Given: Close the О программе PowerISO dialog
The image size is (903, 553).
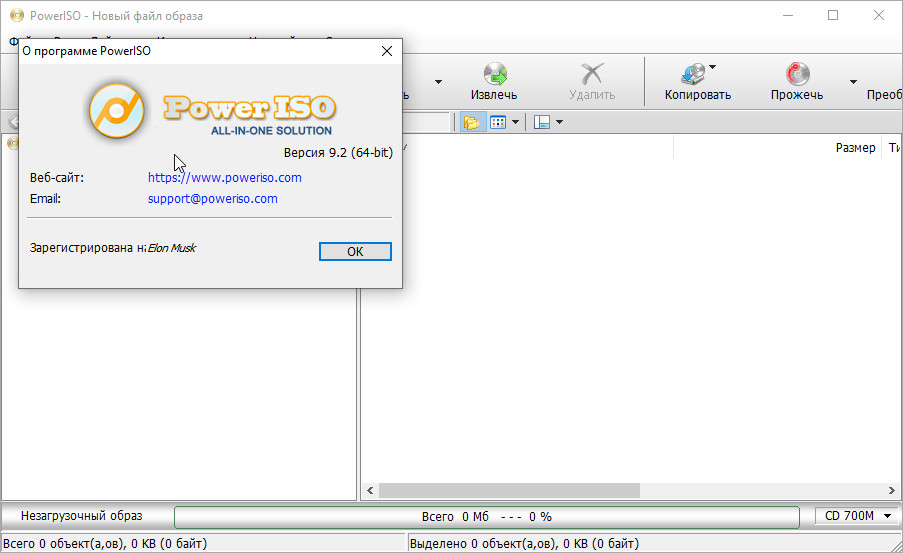Looking at the screenshot, I should 386,51.
